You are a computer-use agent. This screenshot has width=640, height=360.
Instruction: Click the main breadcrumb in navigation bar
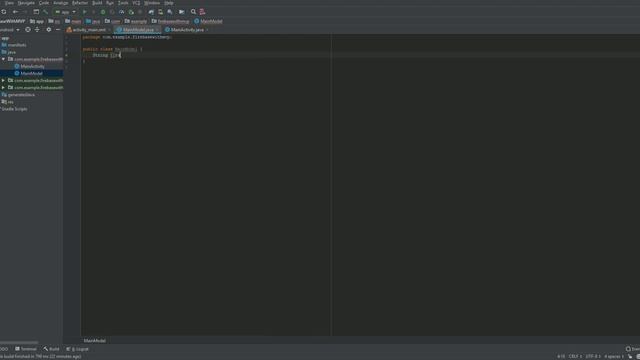pos(73,21)
